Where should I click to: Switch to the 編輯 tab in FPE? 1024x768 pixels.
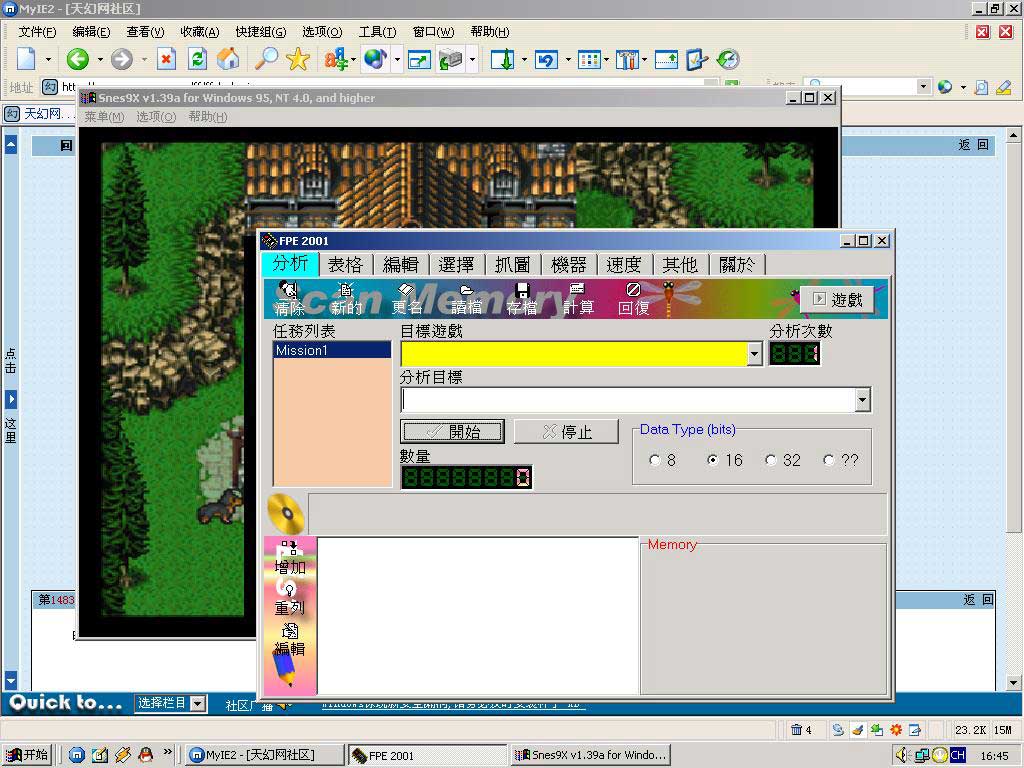[400, 264]
